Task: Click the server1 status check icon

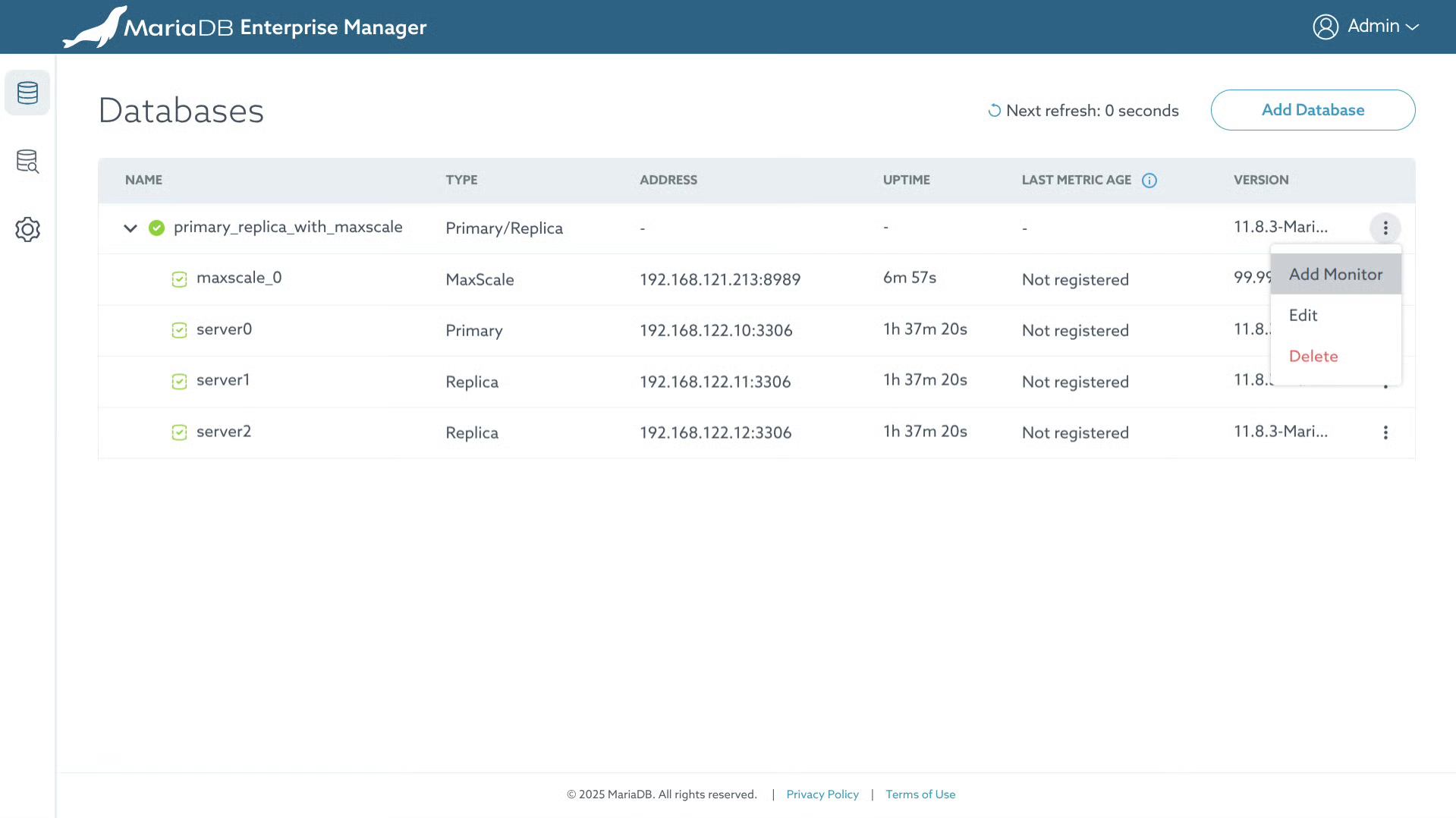Action: 179,382
